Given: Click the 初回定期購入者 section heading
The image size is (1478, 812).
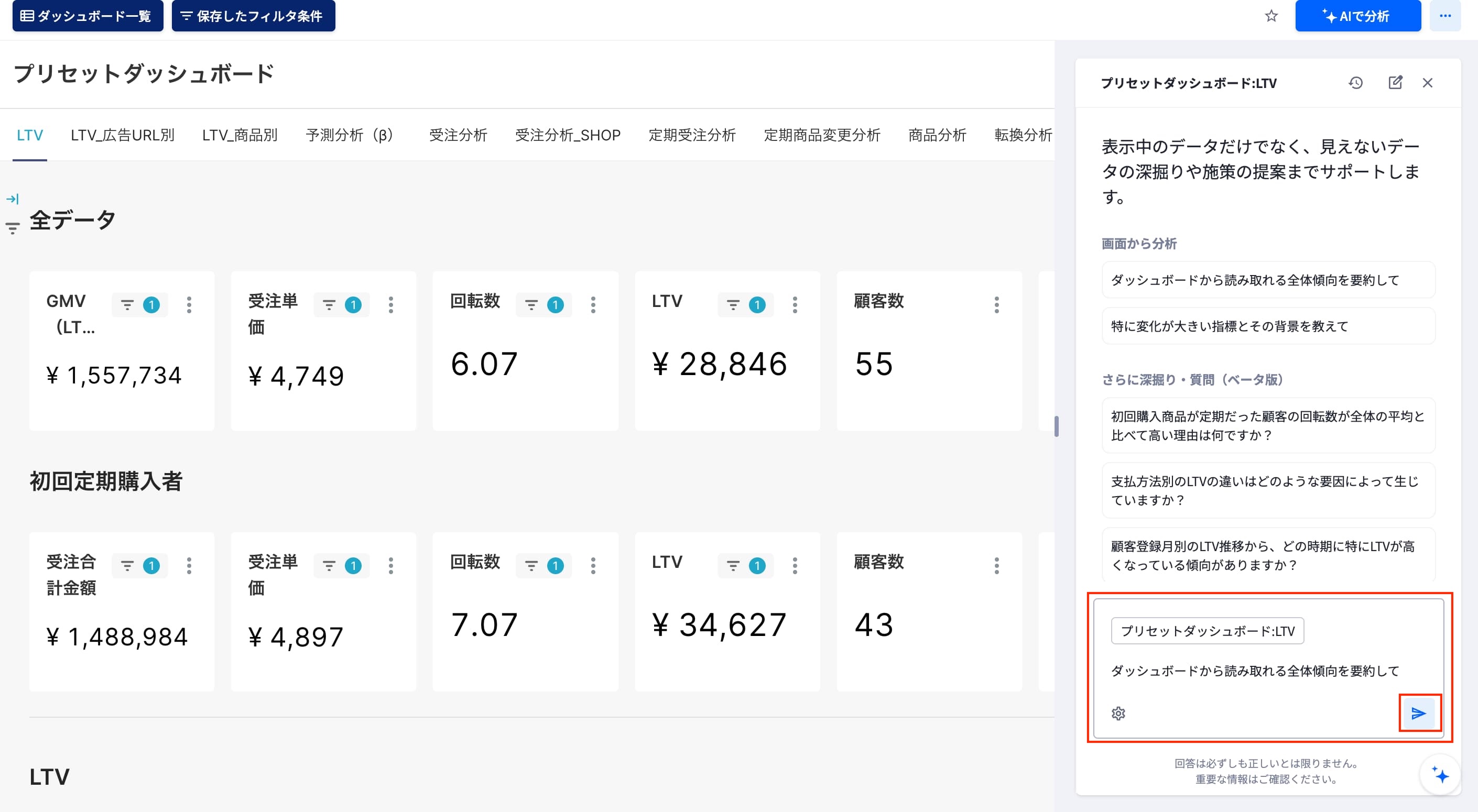Looking at the screenshot, I should (x=106, y=481).
